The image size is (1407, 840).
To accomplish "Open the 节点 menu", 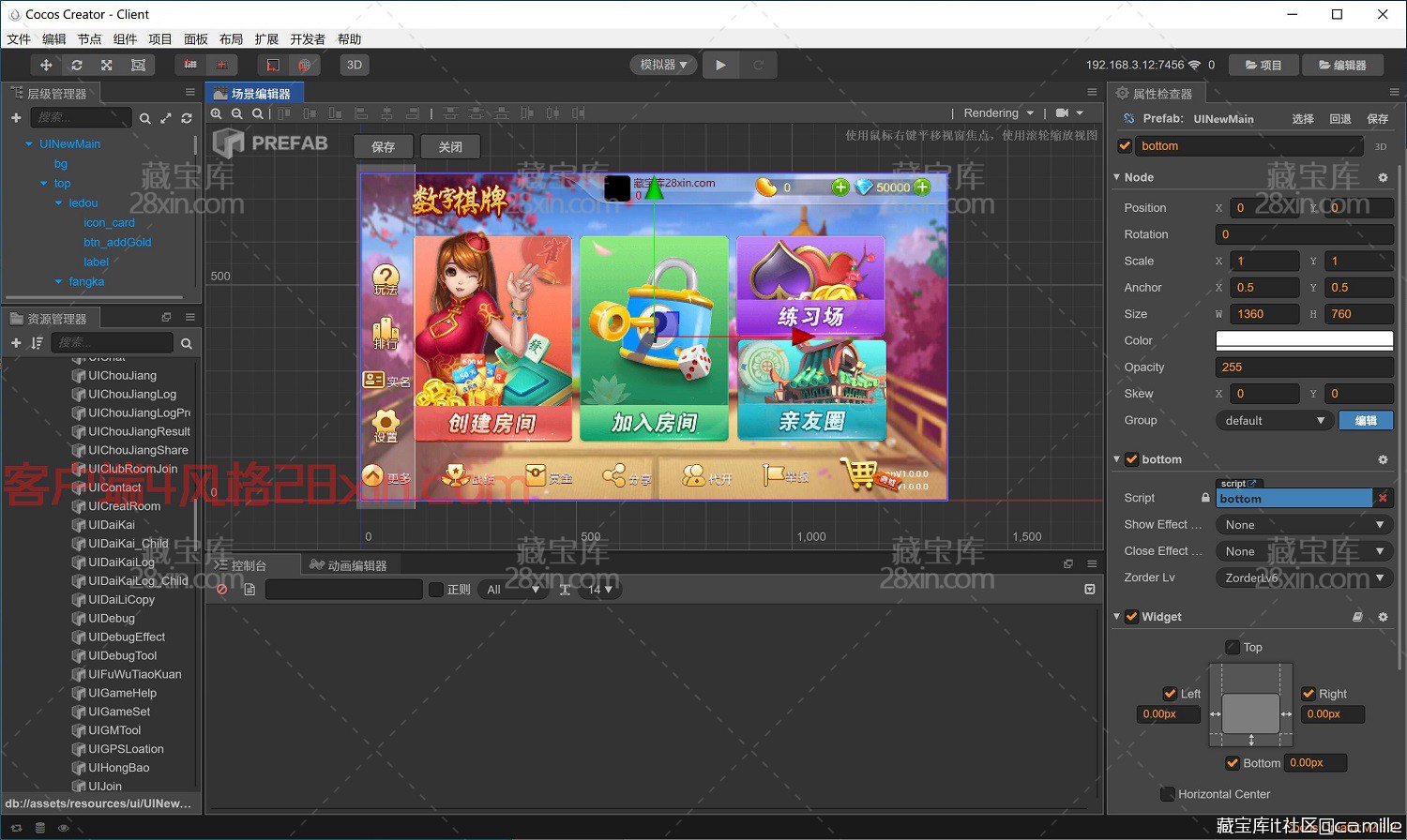I will [x=89, y=38].
